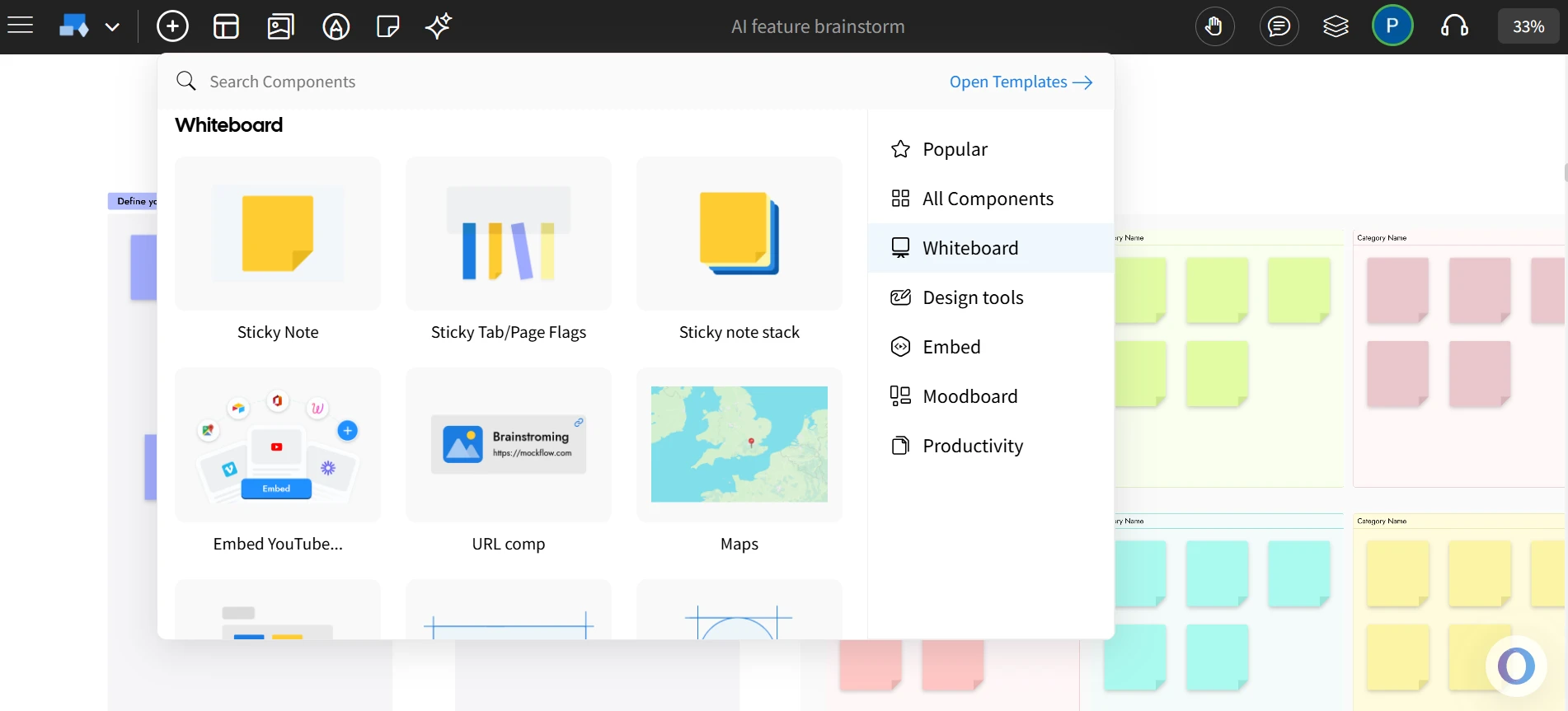This screenshot has width=1568, height=711.
Task: Open the 33% zoom level dropdown
Action: 1528,26
